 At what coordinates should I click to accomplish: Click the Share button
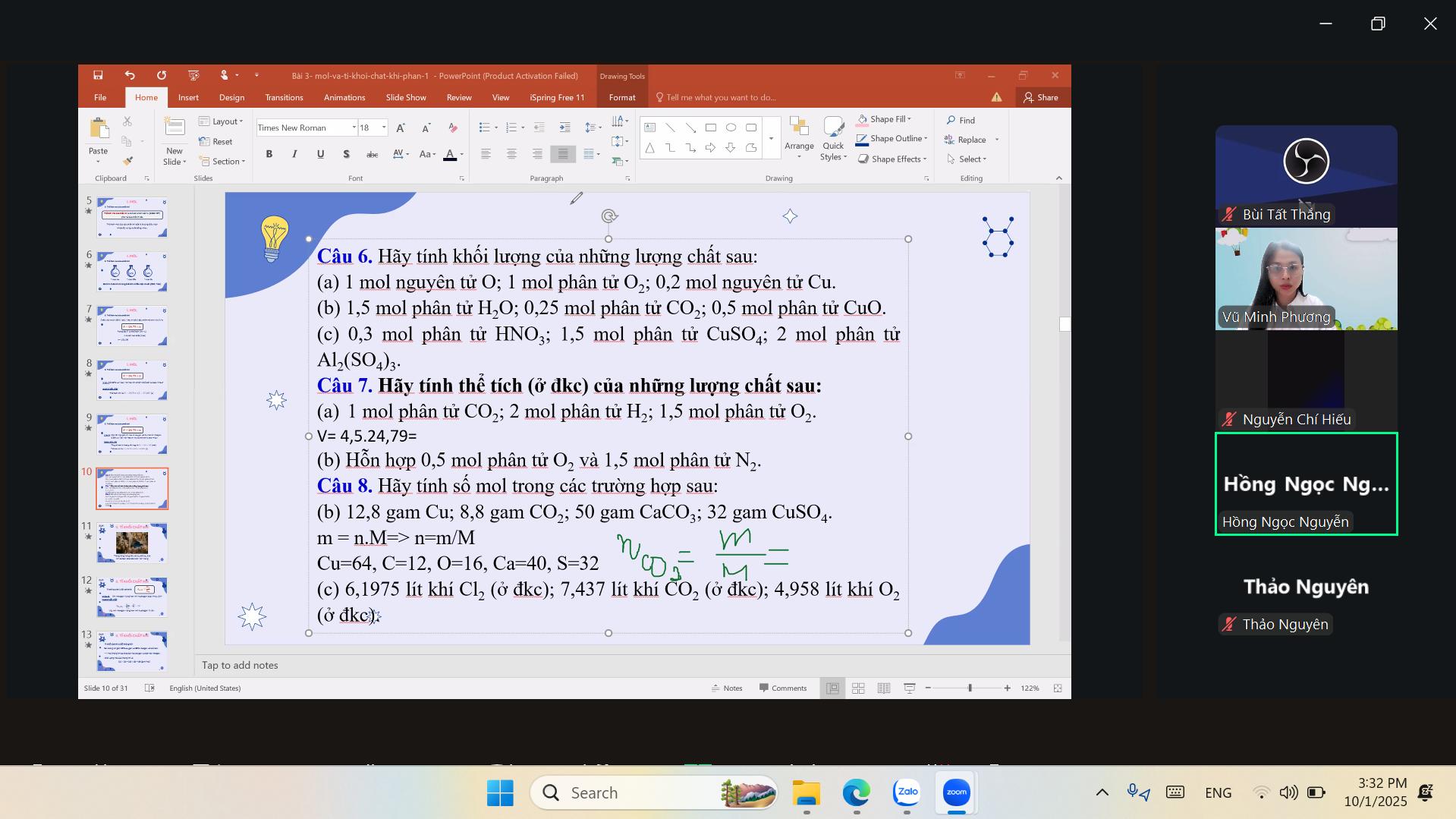pos(1041,97)
